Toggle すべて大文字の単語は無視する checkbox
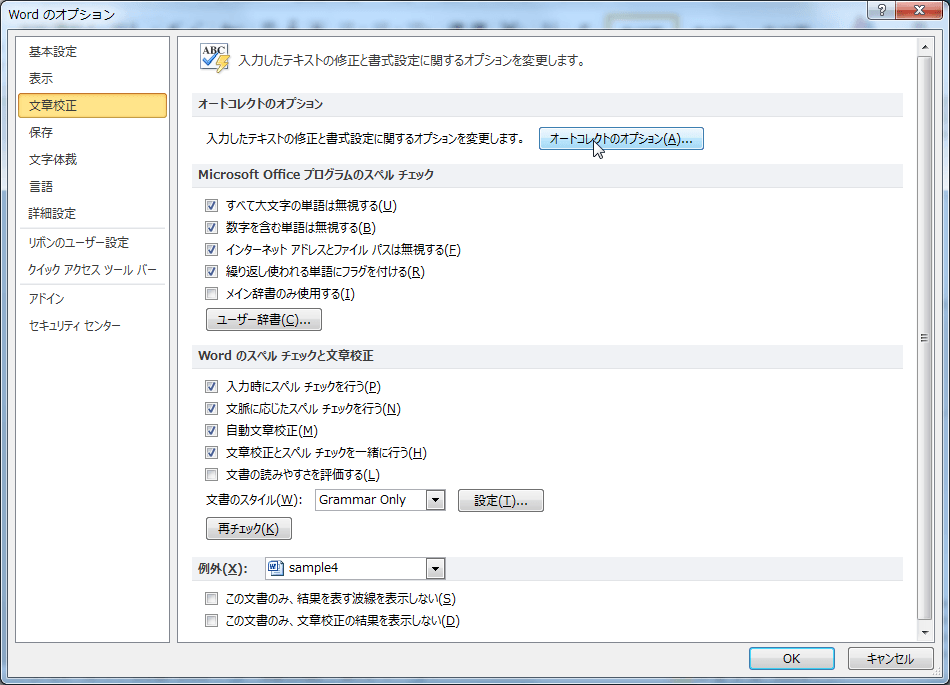Viewport: 950px width, 685px height. coord(211,206)
